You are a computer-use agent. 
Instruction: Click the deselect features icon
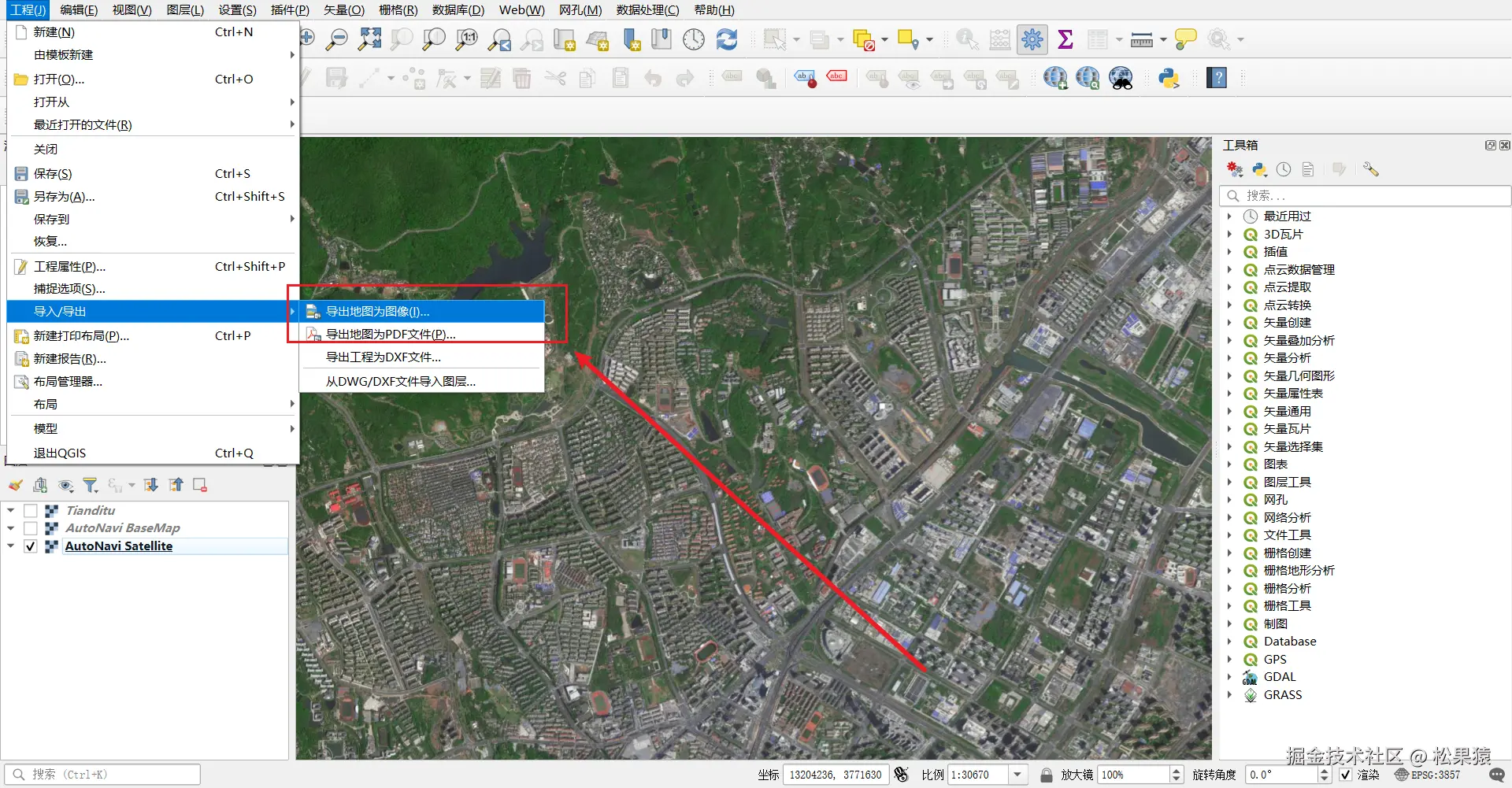(x=865, y=39)
